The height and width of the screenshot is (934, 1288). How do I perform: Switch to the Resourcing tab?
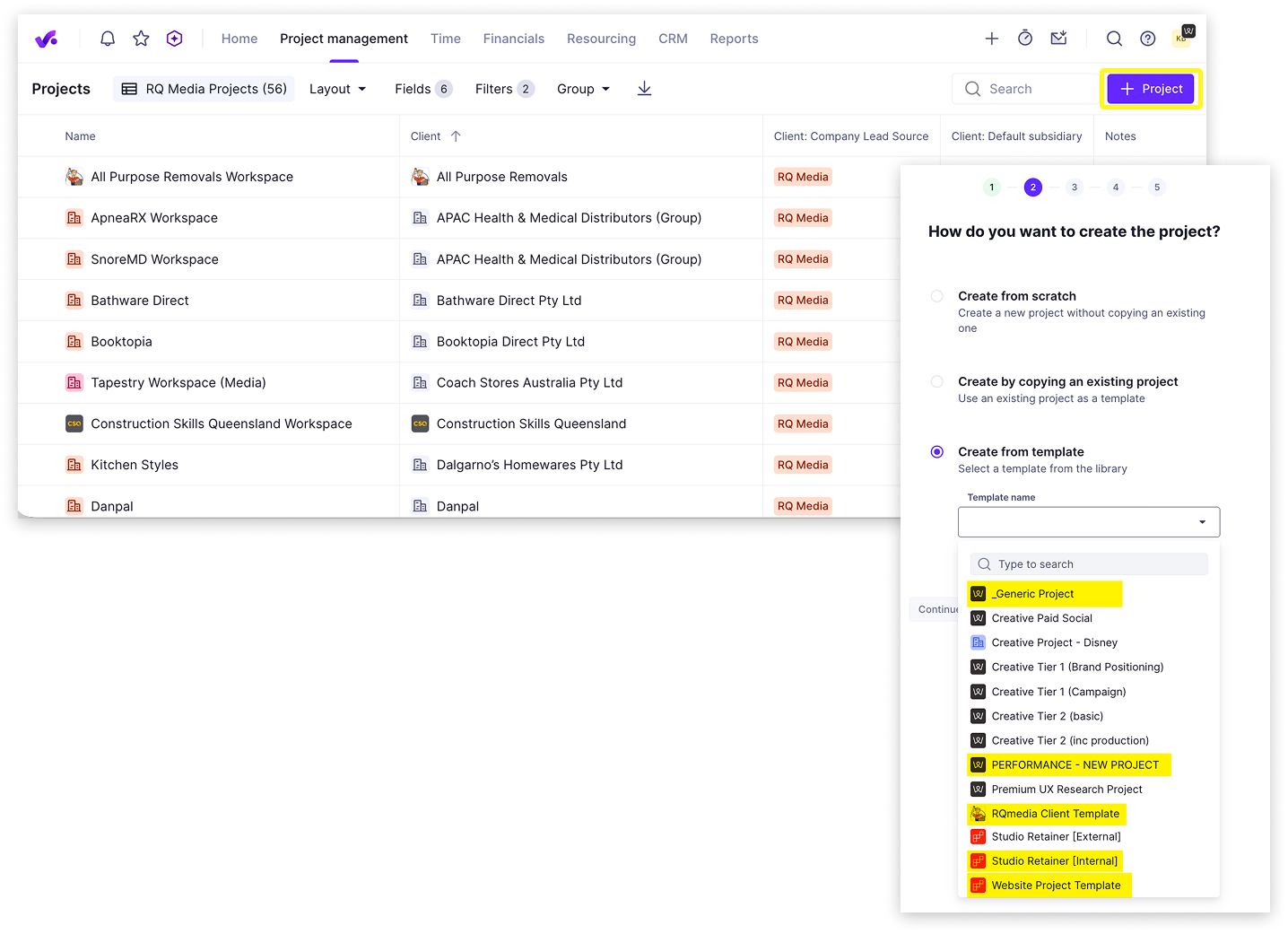[601, 39]
